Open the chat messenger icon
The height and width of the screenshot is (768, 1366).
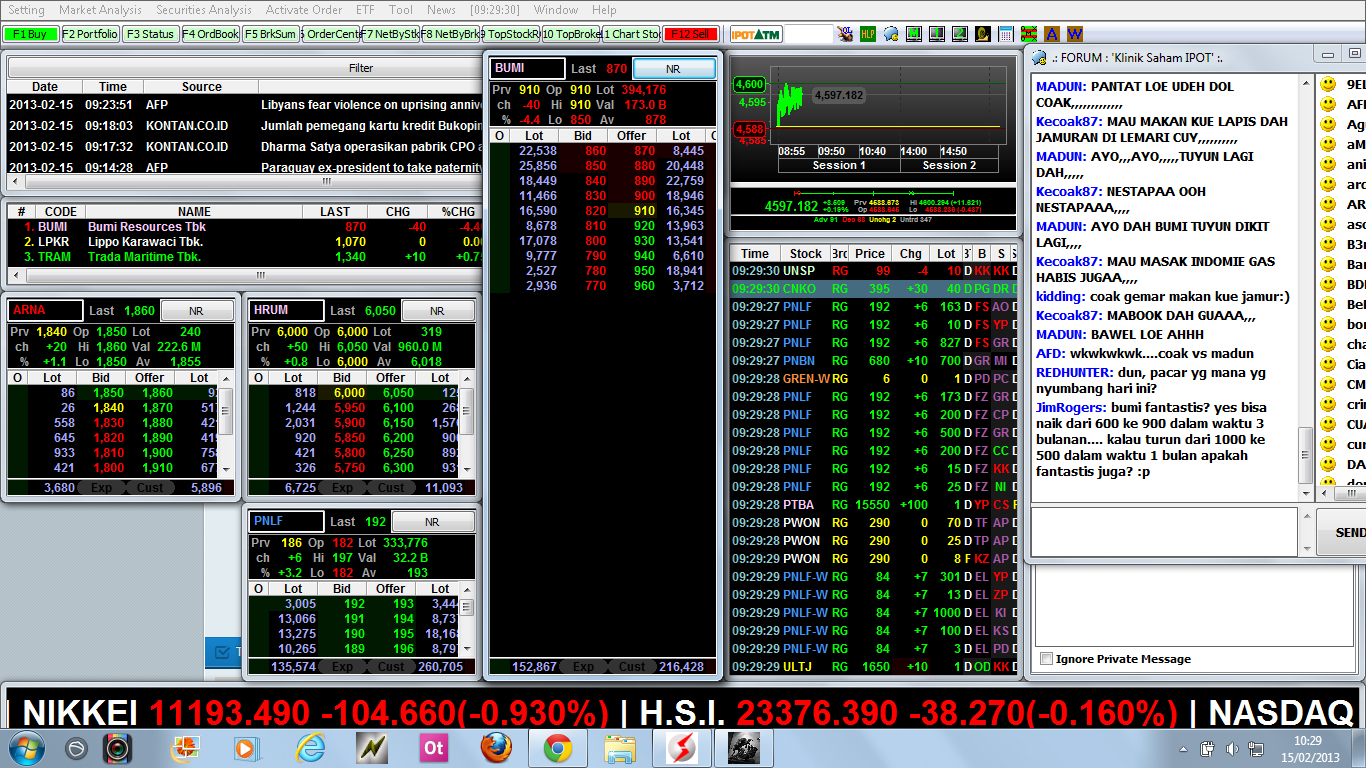[x=890, y=33]
